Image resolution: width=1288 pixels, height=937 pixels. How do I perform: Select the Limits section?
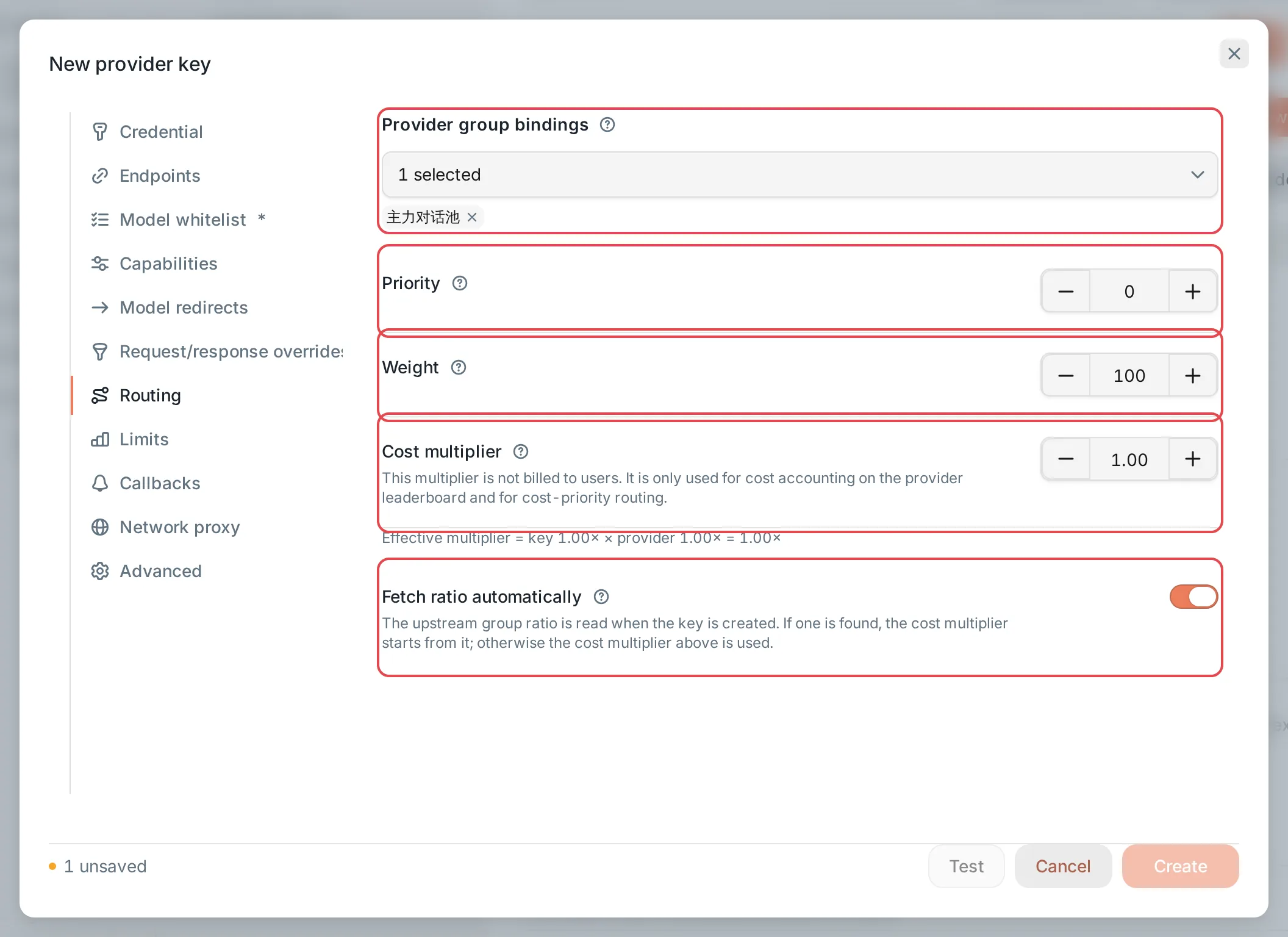144,439
